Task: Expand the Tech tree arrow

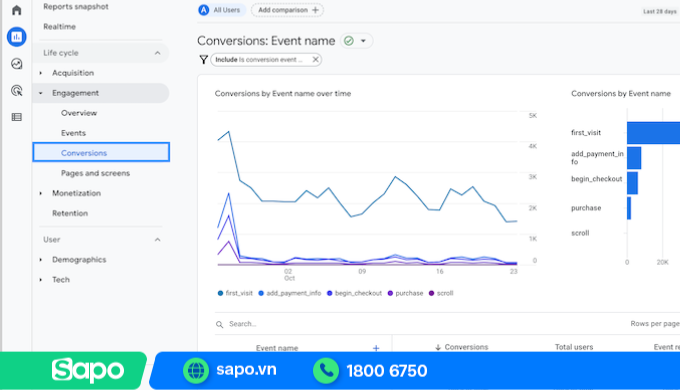Action: pyautogui.click(x=41, y=280)
